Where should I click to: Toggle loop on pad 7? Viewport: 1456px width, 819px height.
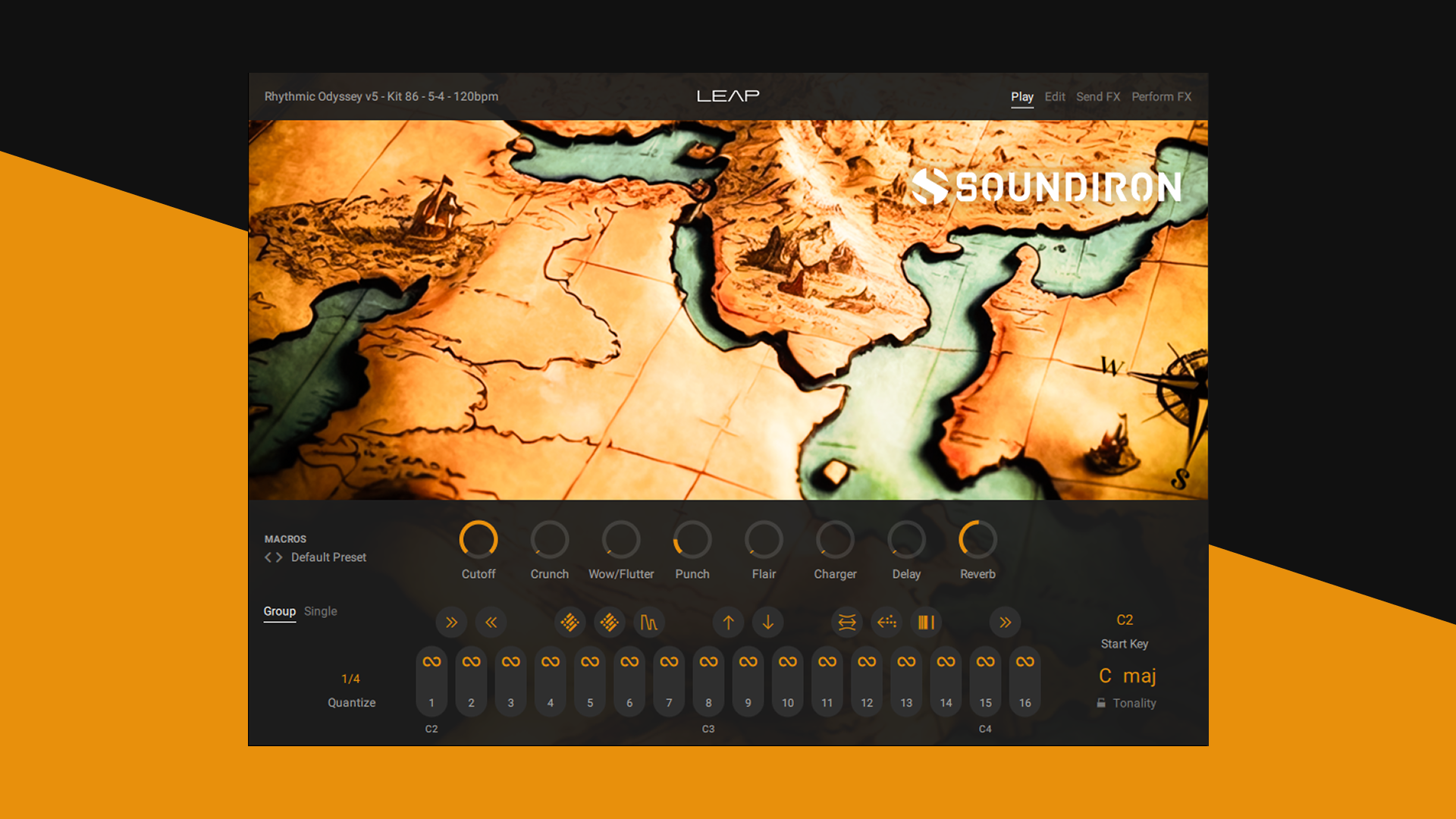pos(669,661)
